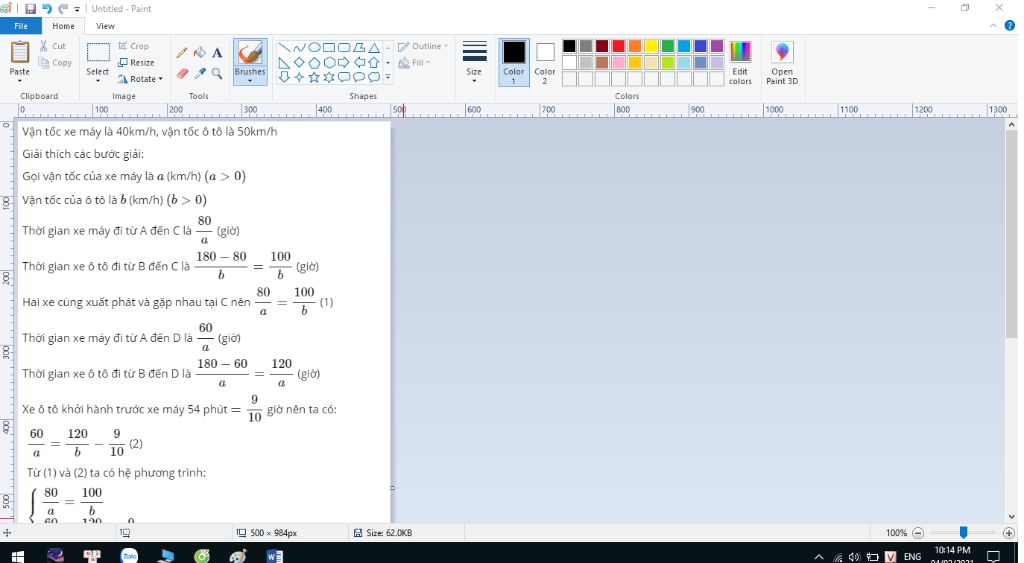Select the Magnifier tool
The height and width of the screenshot is (563, 1024).
coord(217,73)
